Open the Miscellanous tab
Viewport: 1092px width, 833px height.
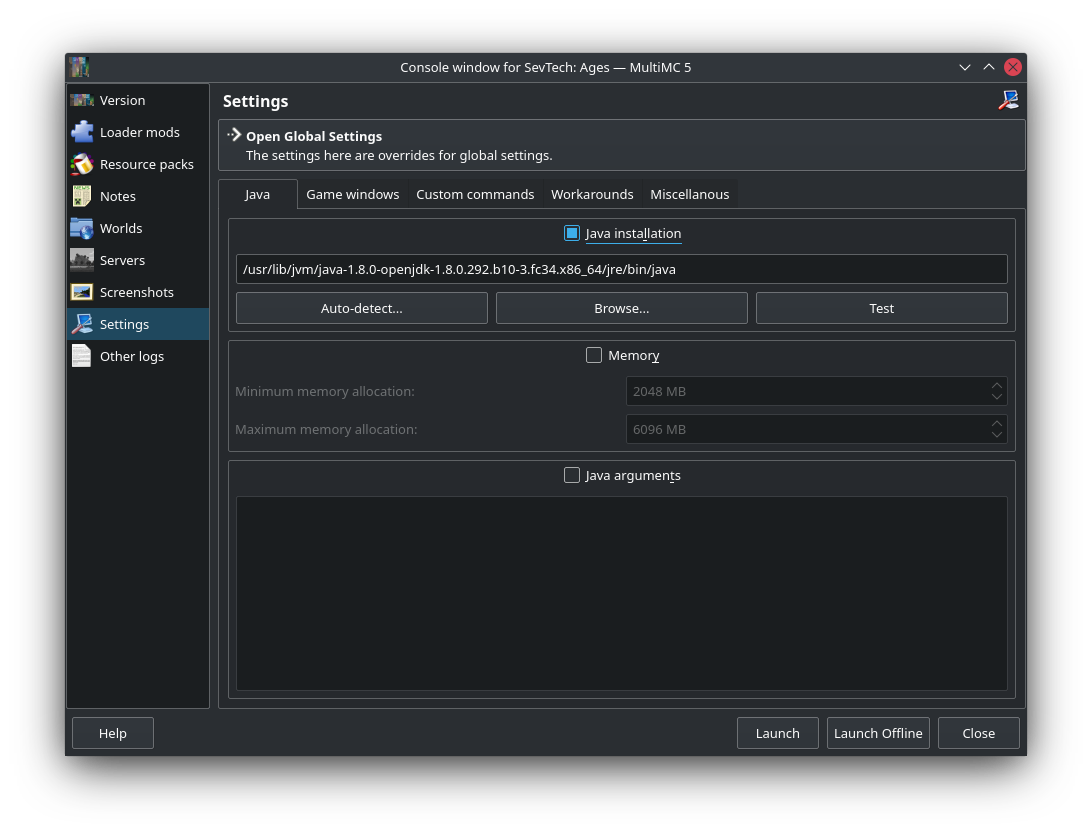(x=689, y=194)
